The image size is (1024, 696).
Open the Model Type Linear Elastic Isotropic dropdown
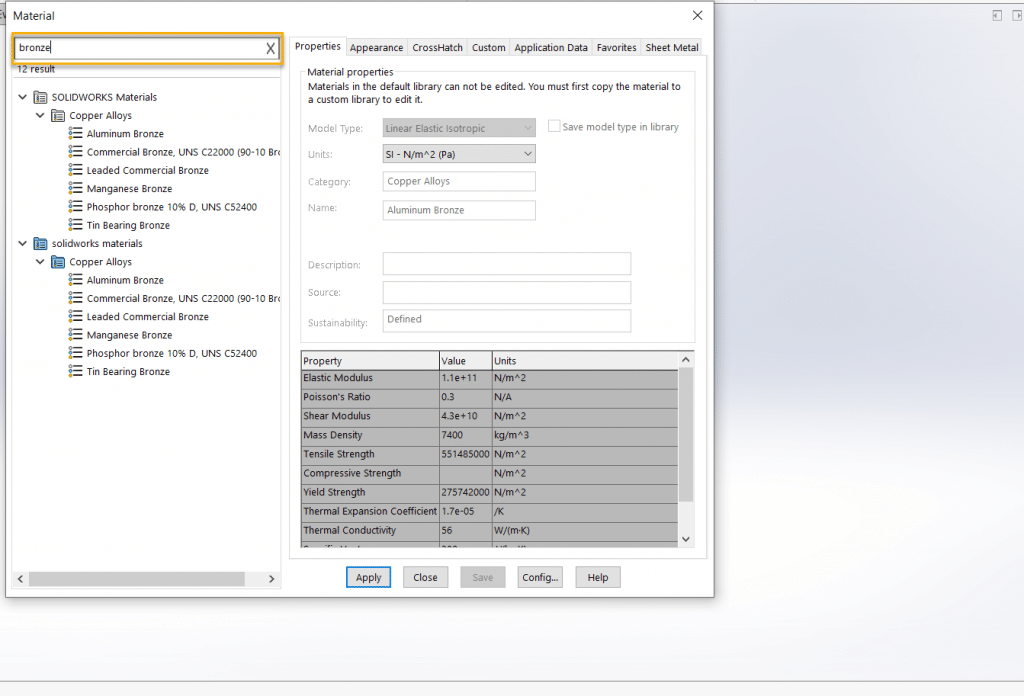(459, 128)
